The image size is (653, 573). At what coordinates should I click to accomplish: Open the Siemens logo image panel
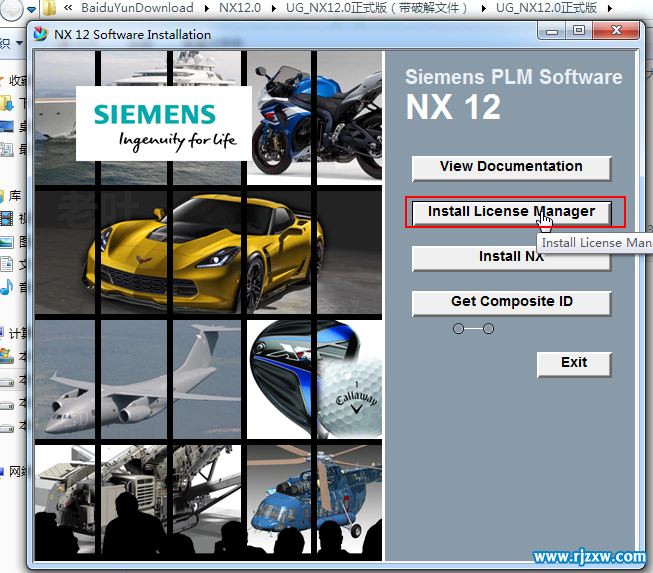pos(164,123)
